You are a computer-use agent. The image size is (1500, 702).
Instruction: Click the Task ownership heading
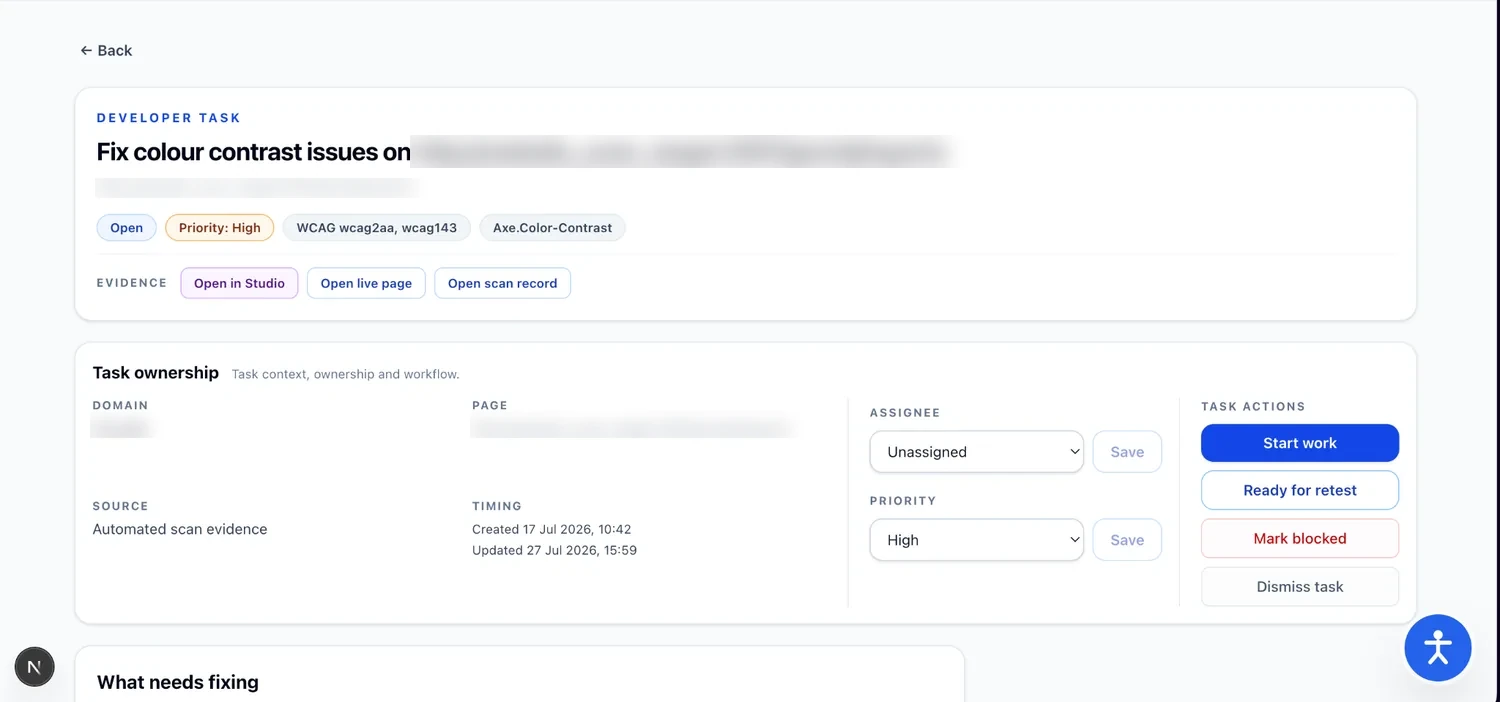[x=155, y=373]
